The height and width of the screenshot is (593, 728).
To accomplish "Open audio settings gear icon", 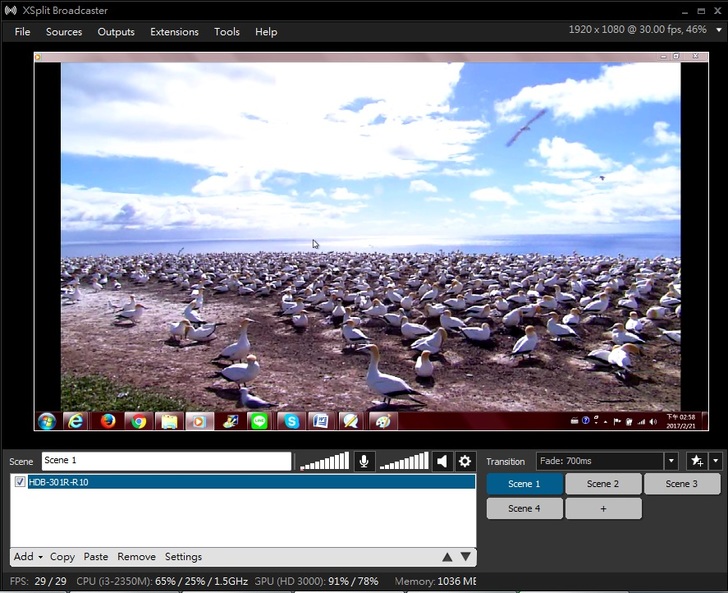I will click(x=464, y=461).
